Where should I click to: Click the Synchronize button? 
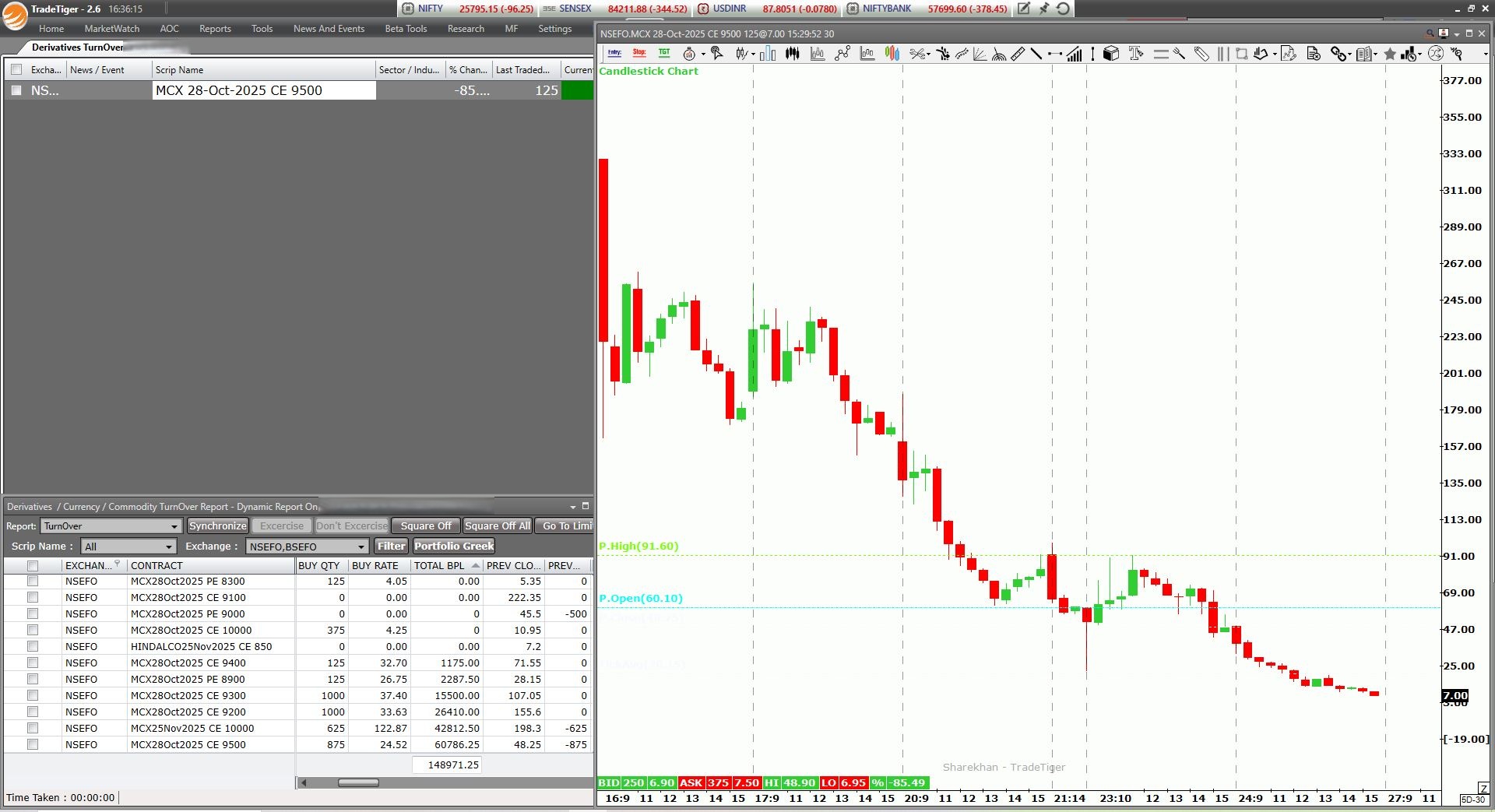(217, 526)
